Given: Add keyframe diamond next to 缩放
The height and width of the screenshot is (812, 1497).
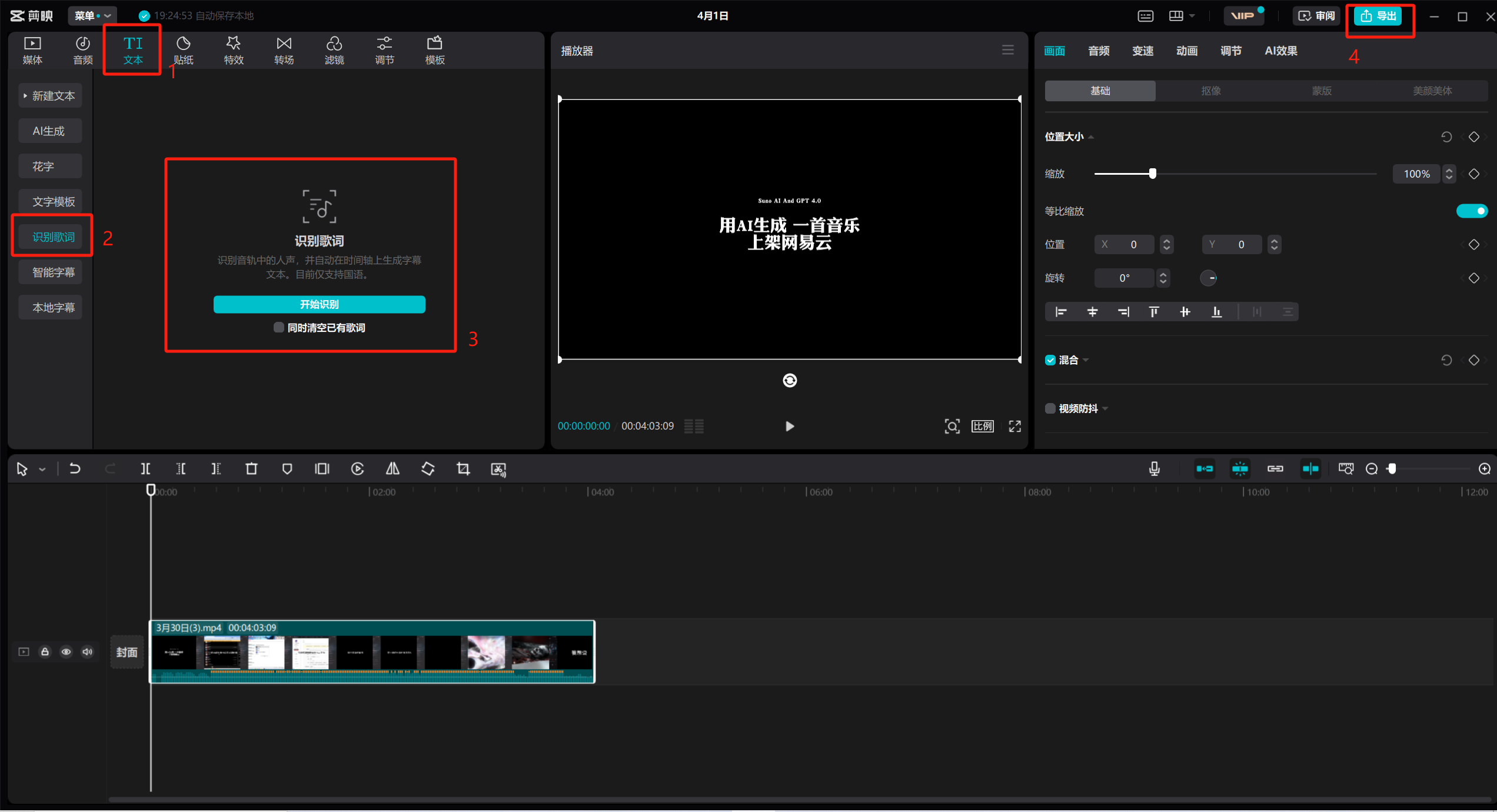Looking at the screenshot, I should [1474, 174].
